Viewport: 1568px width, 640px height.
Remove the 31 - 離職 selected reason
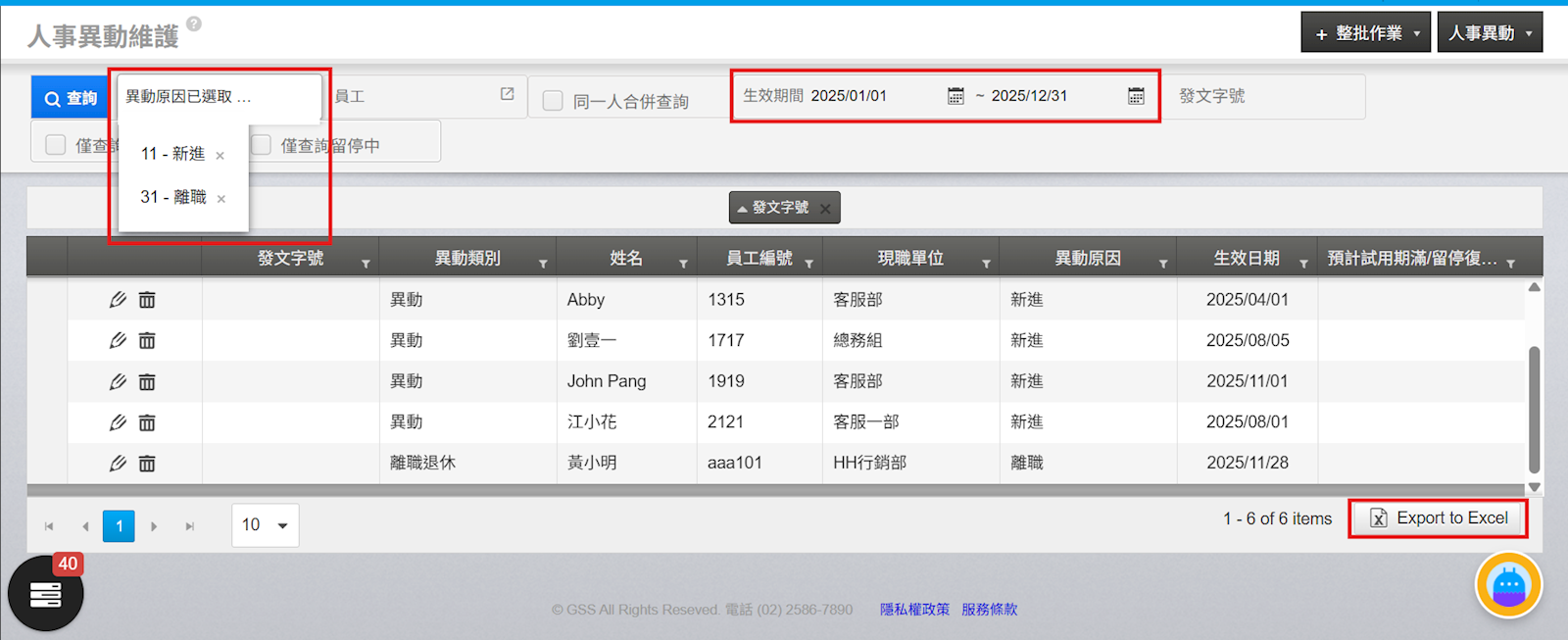221,199
